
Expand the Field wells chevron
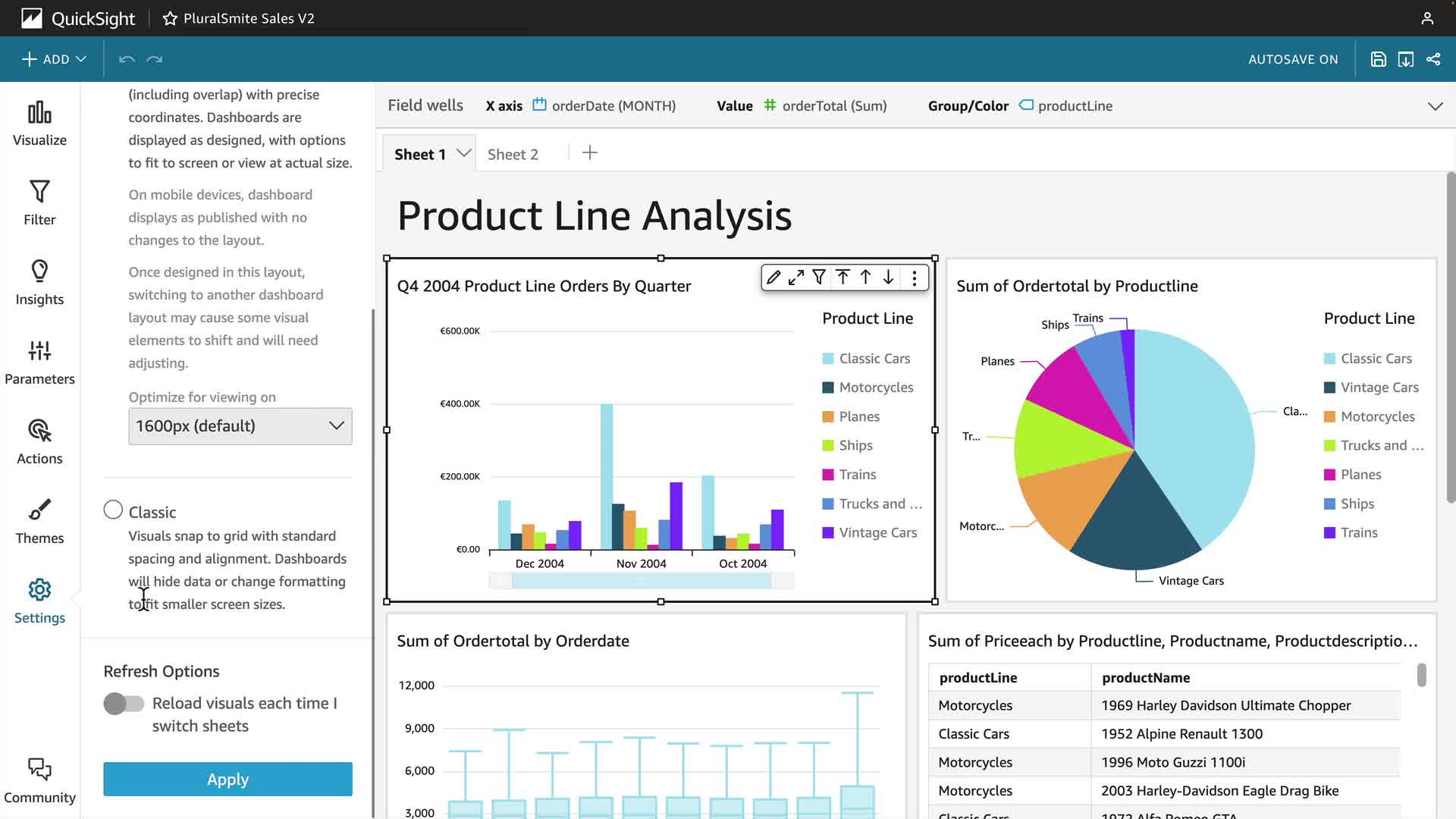pos(1435,106)
